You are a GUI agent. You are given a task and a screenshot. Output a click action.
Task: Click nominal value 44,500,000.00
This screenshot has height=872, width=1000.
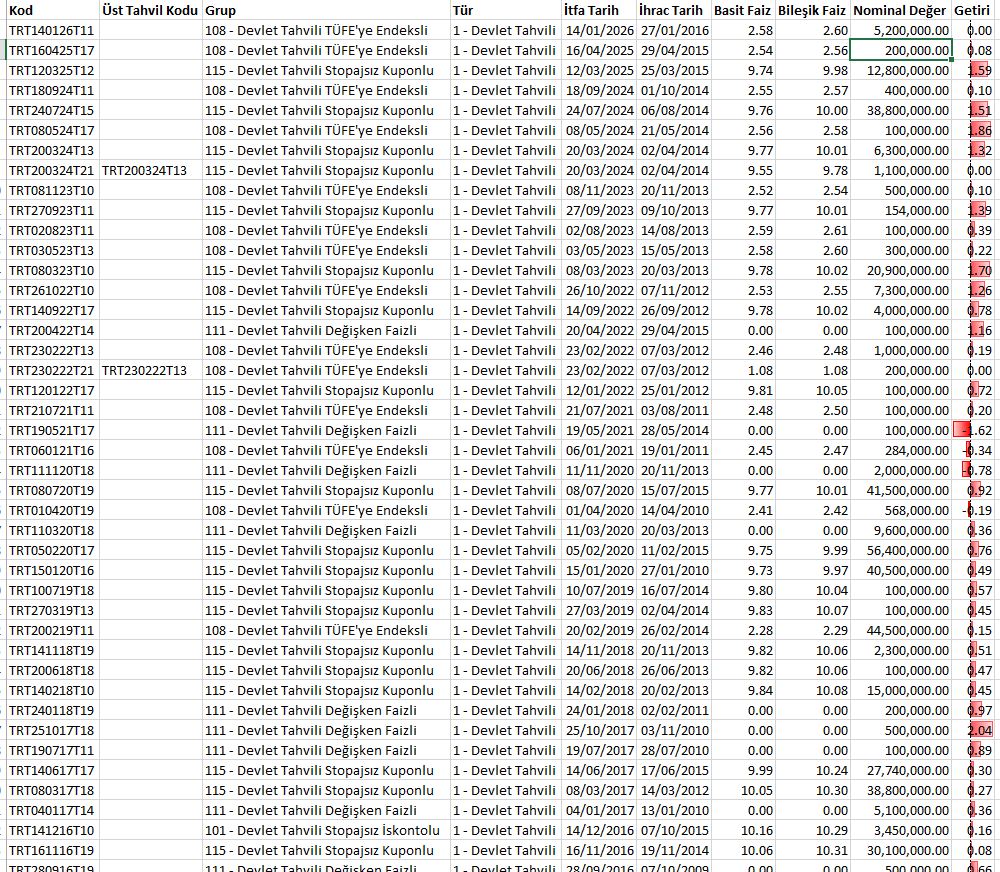click(x=901, y=630)
